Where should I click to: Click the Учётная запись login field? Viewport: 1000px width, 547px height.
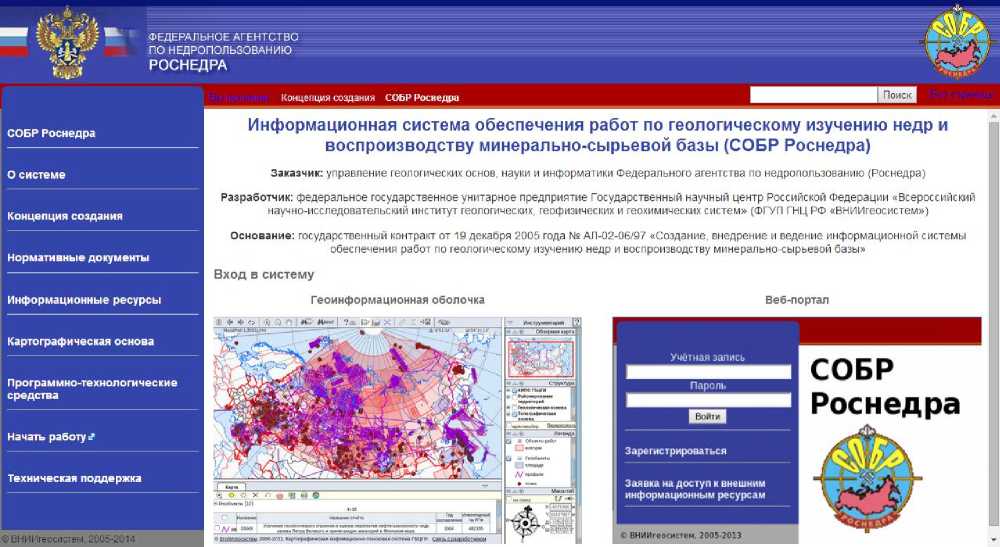(x=708, y=372)
